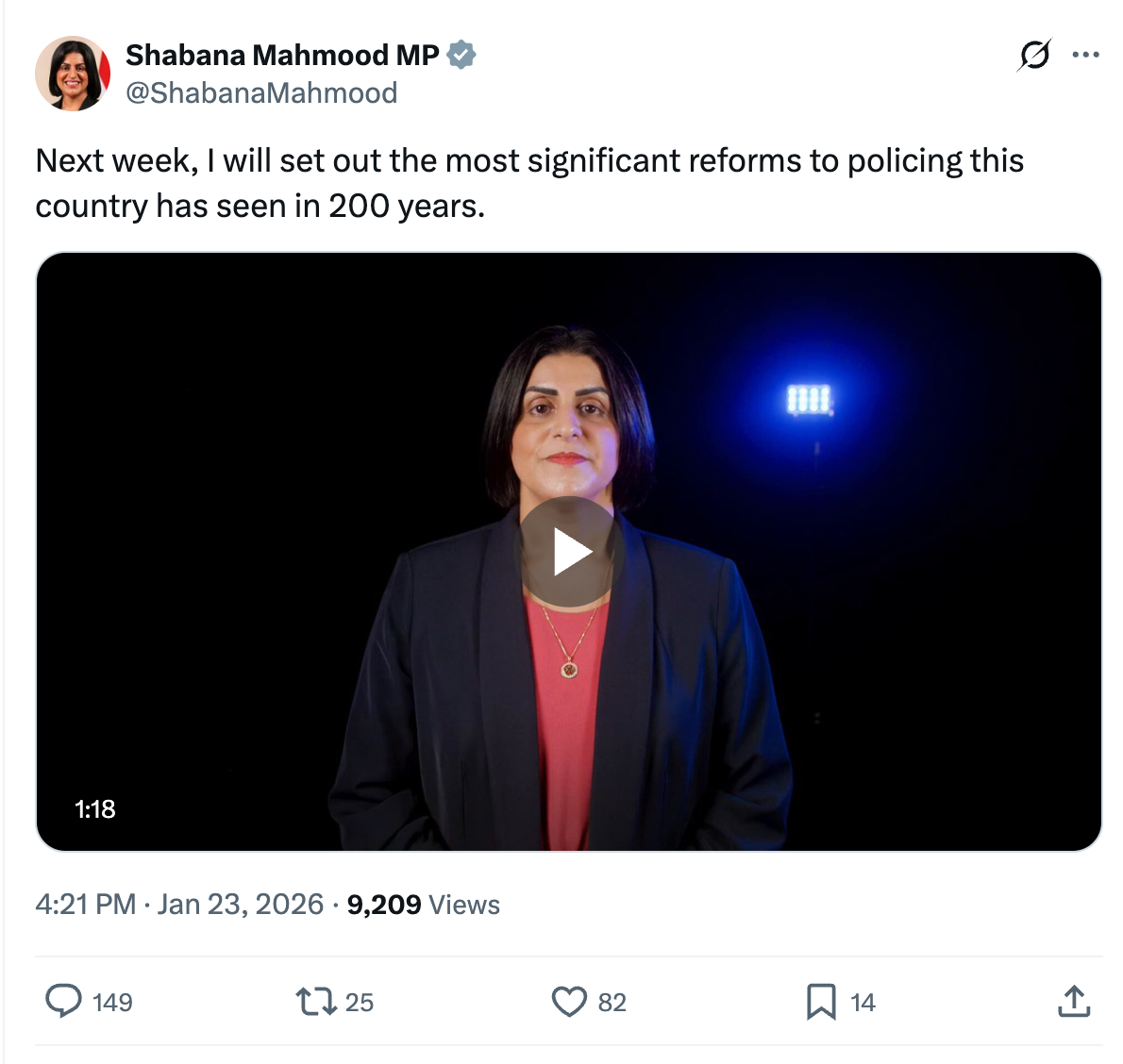Click the 25 reposts count
This screenshot has width=1123, height=1064.
[360, 1002]
